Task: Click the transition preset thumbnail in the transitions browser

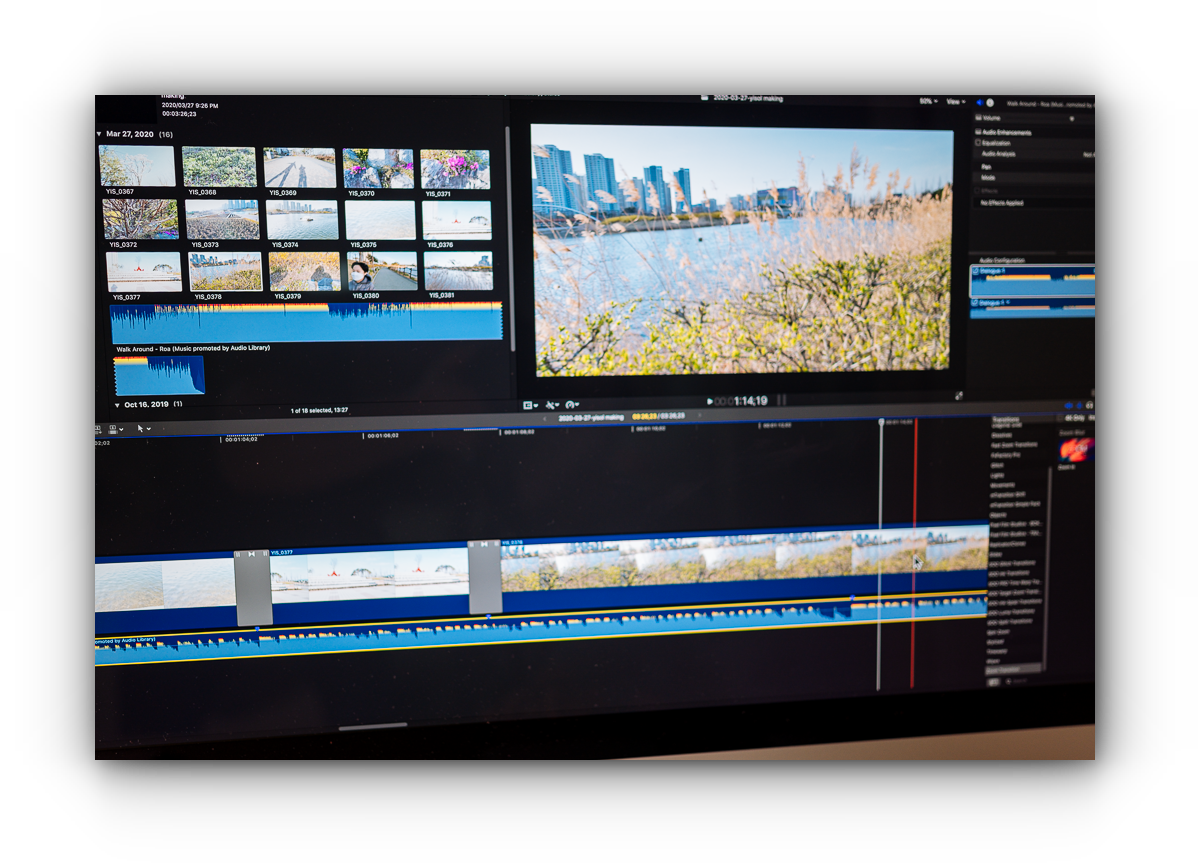Action: coord(1077,450)
